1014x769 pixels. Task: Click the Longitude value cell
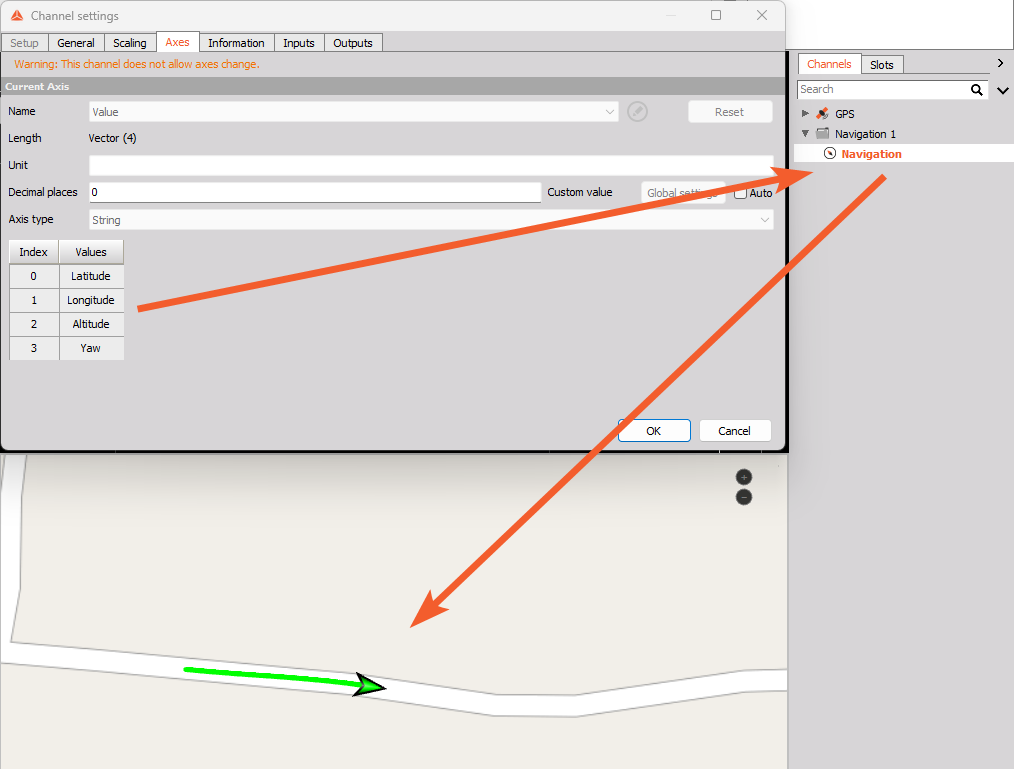pos(91,300)
